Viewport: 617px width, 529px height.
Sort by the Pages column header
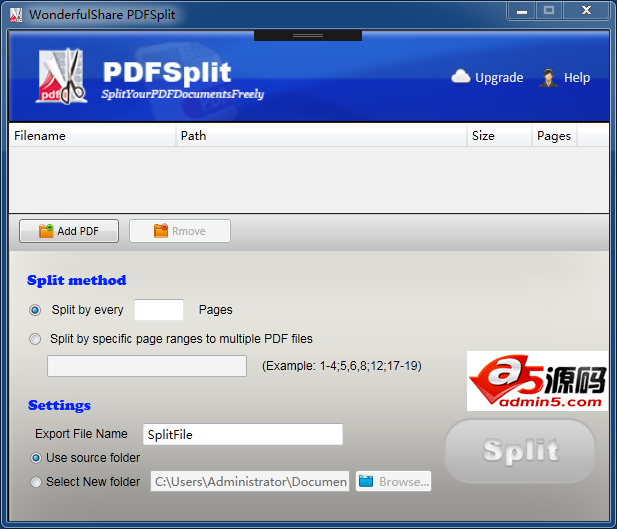point(554,136)
